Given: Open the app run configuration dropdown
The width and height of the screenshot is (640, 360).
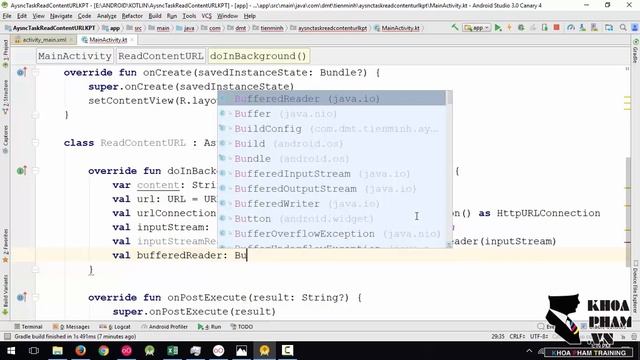Looking at the screenshot, I should pyautogui.click(x=476, y=28).
